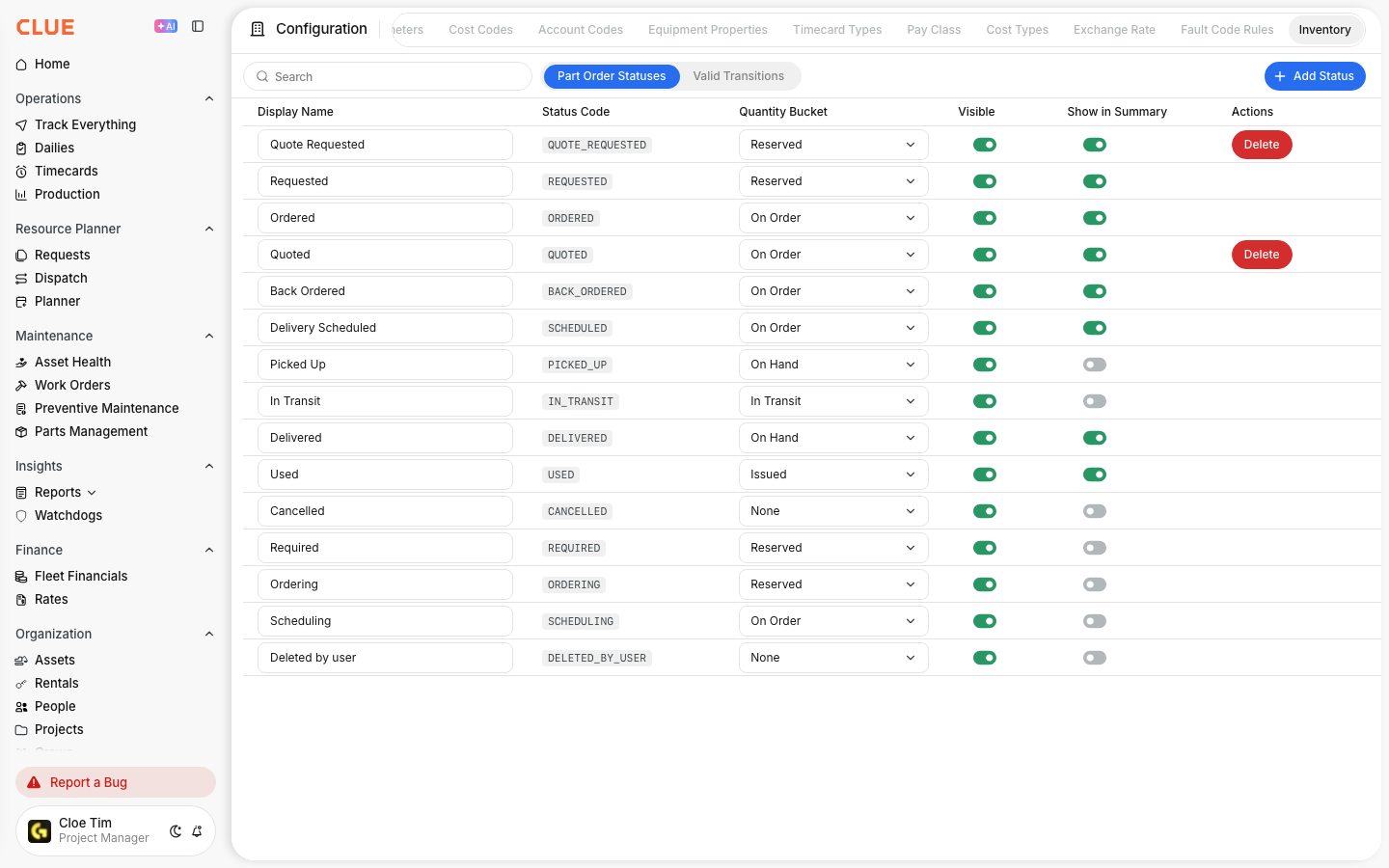Image resolution: width=1389 pixels, height=868 pixels.
Task: Select the Dailies clipboard icon
Action: click(21, 149)
